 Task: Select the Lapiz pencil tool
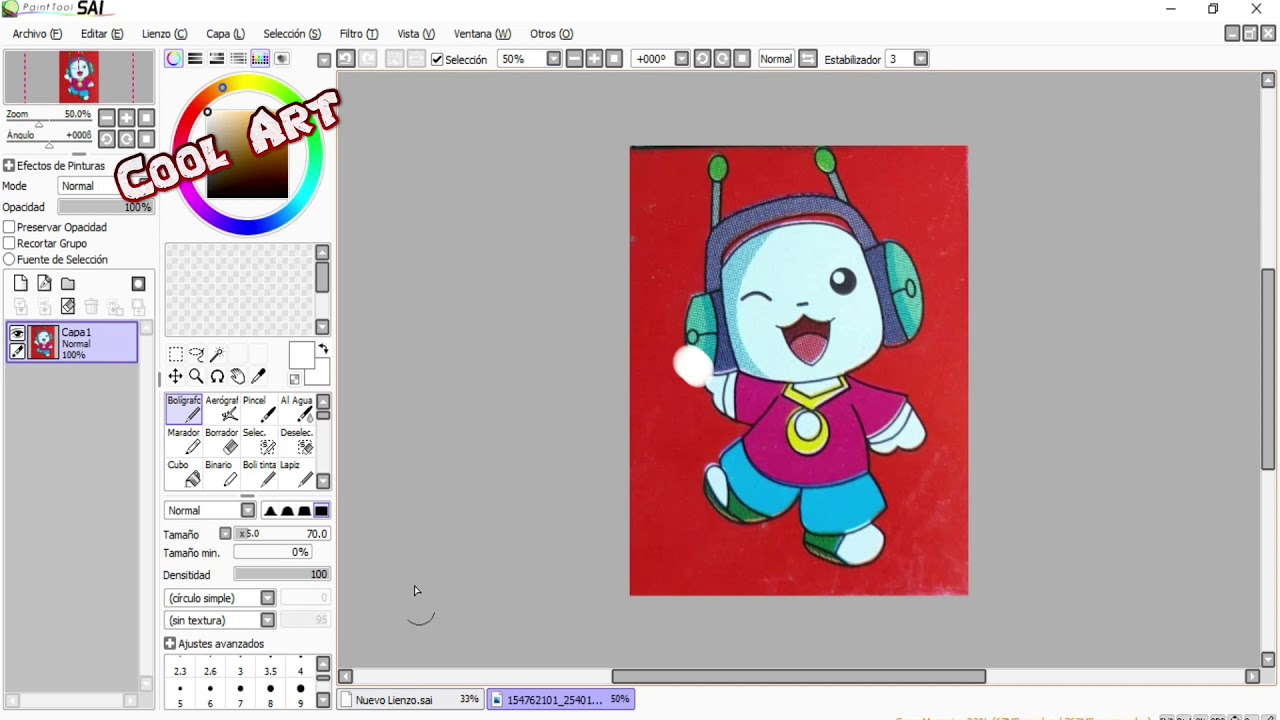296,473
